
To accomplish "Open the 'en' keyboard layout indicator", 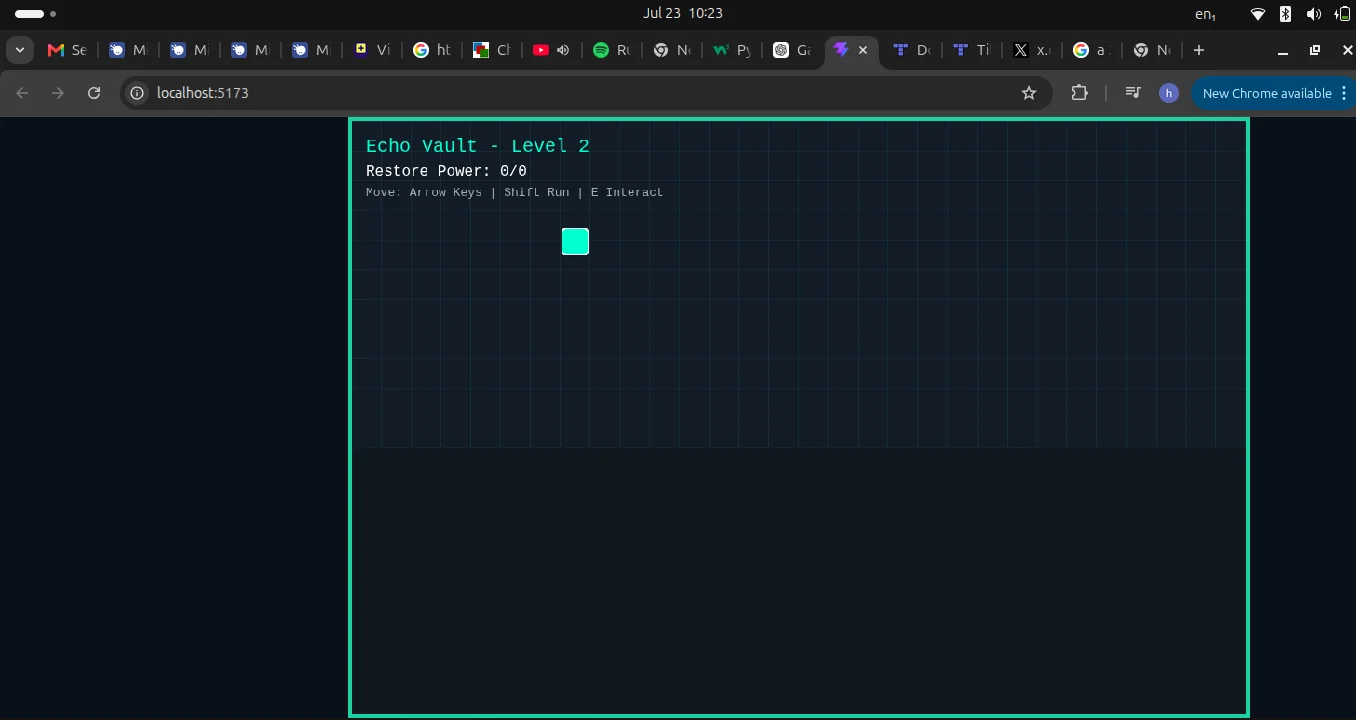I will coord(1205,14).
